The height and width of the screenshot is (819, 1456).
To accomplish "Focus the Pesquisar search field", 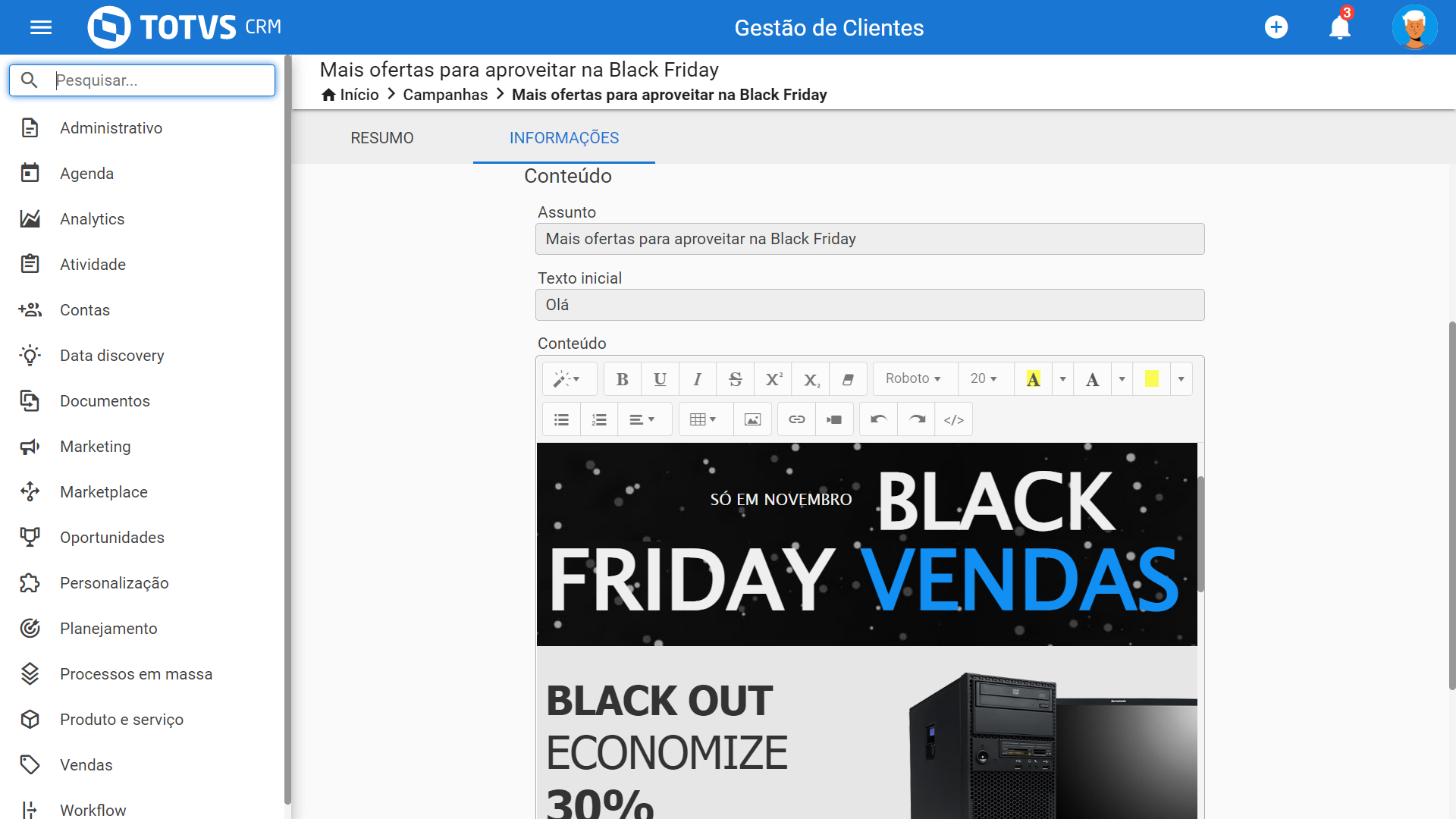I will (159, 80).
